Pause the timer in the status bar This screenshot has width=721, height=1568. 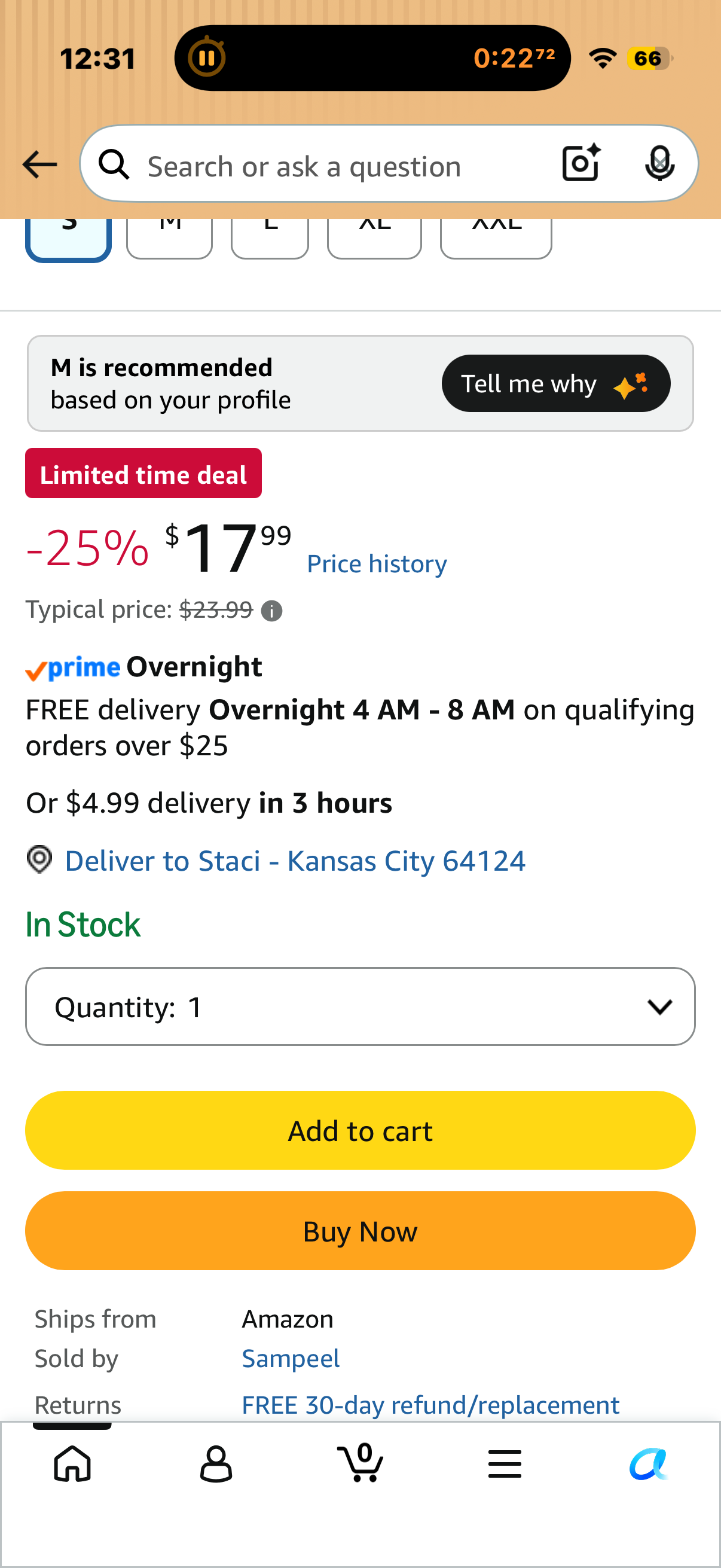pos(207,58)
